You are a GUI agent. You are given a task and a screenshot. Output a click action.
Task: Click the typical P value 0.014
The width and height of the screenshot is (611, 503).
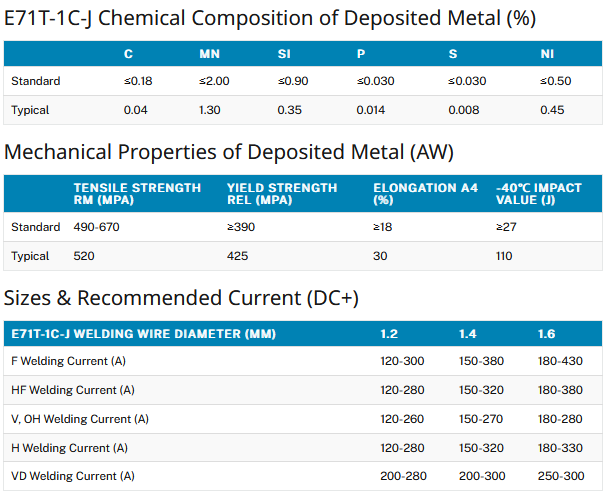click(371, 110)
